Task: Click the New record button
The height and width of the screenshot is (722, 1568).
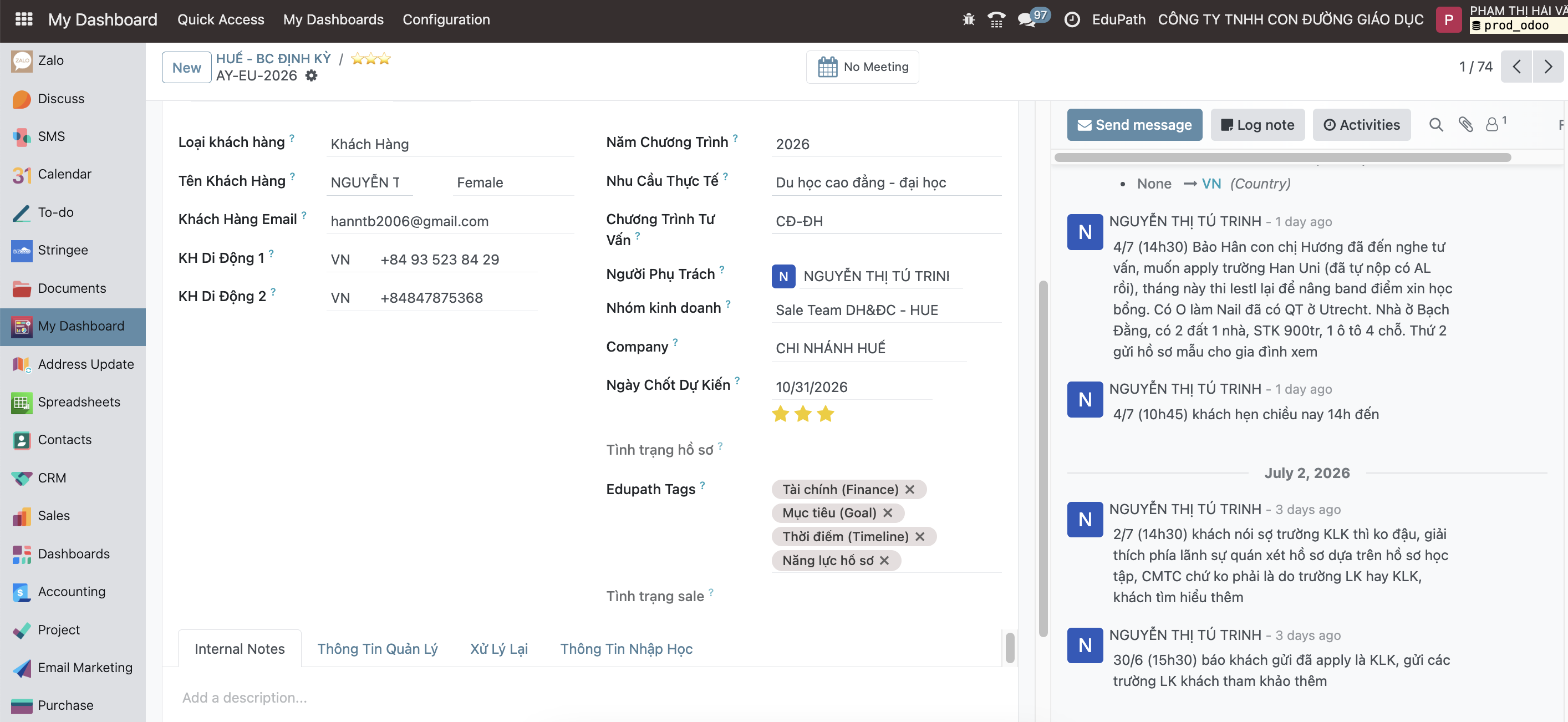Action: [186, 68]
